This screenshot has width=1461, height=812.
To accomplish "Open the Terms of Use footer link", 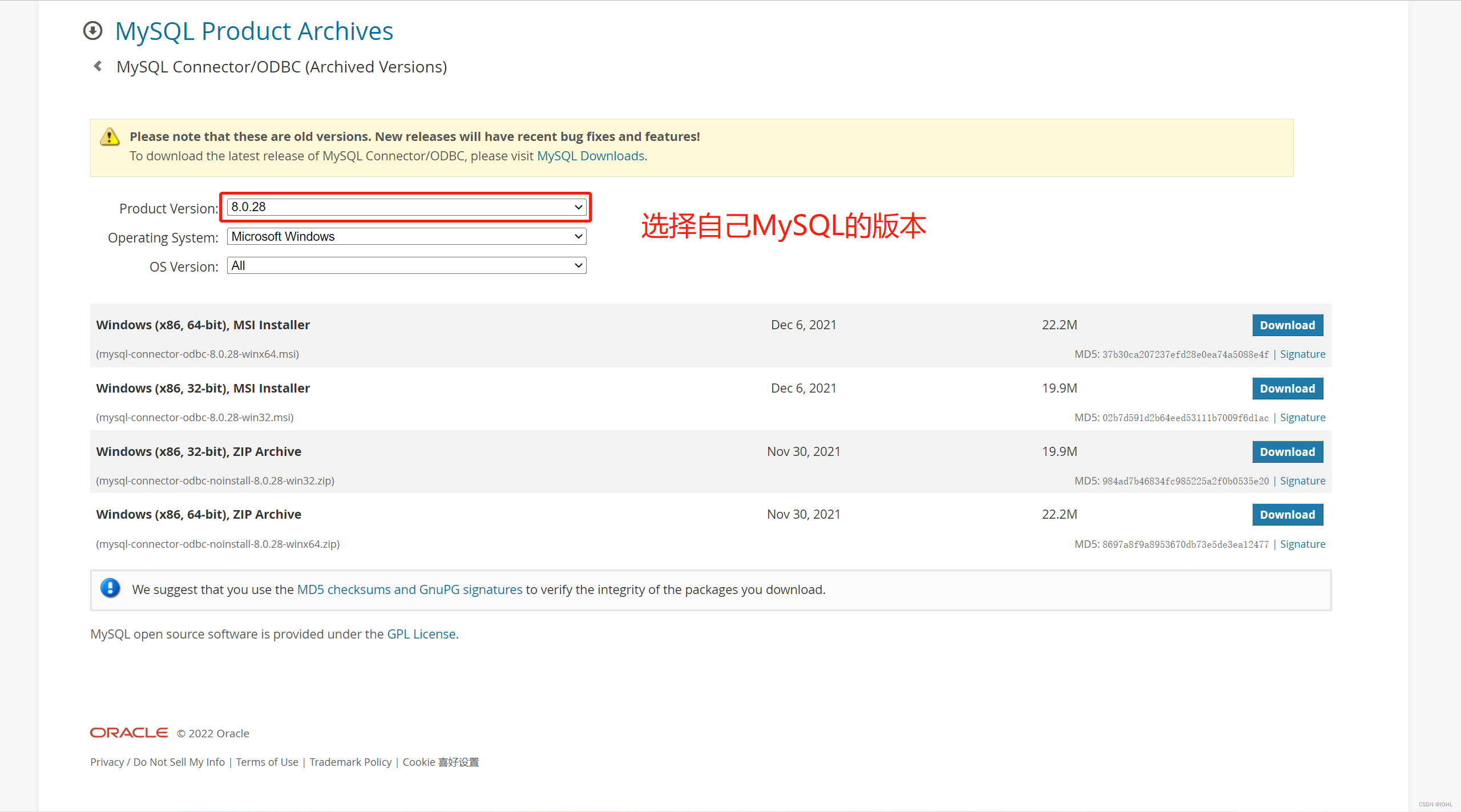I will pyautogui.click(x=267, y=762).
